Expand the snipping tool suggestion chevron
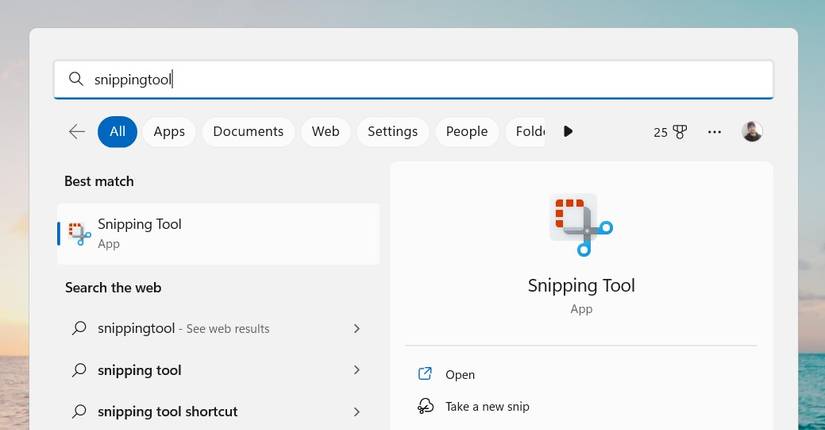 (357, 370)
